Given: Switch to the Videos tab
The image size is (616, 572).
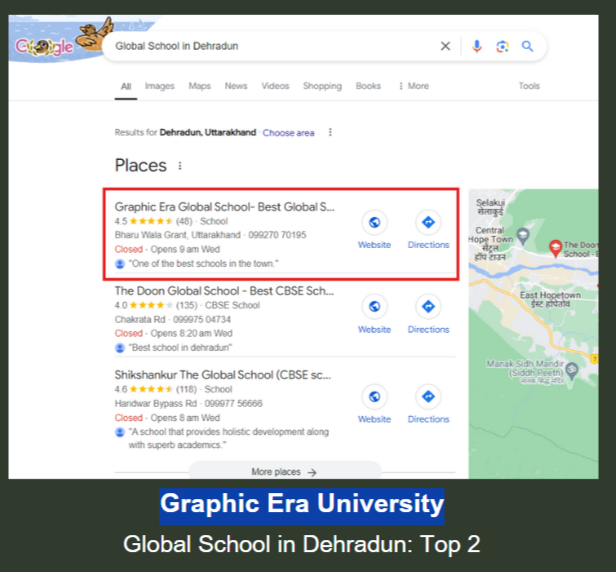Looking at the screenshot, I should (x=275, y=86).
